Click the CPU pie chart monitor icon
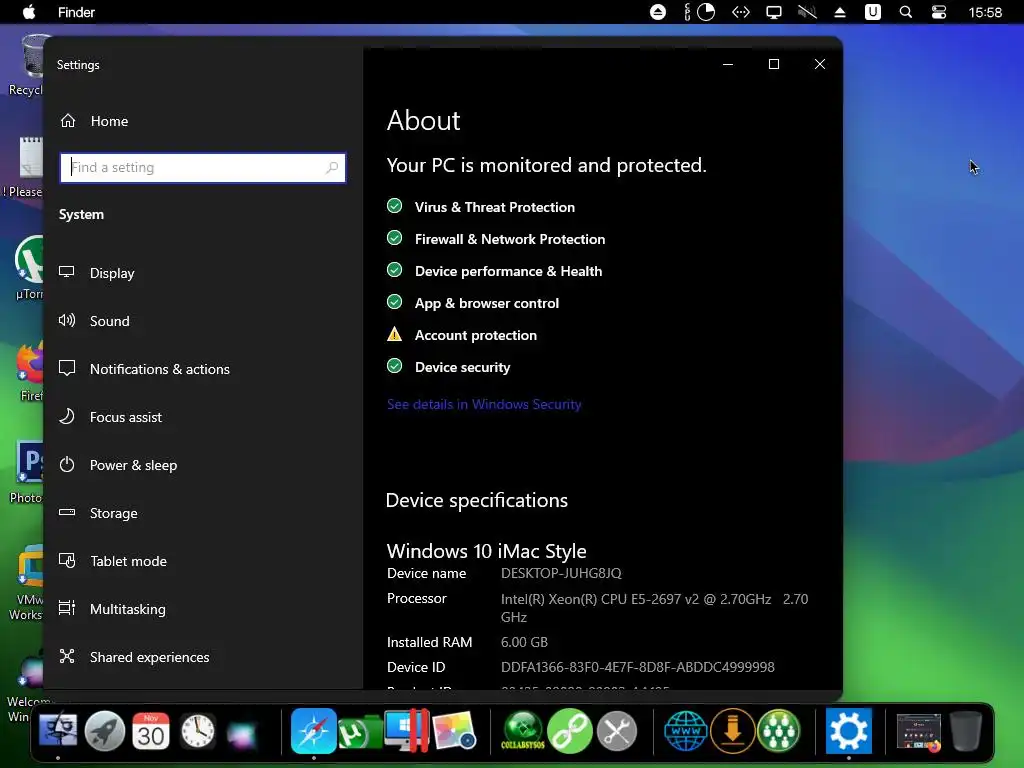The width and height of the screenshot is (1024, 768). coord(706,12)
